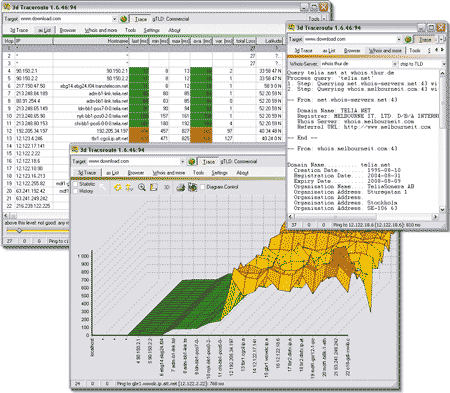This screenshot has width=450, height=393.
Task: Click the Trace button in diagram window
Action: pyautogui.click(x=209, y=162)
